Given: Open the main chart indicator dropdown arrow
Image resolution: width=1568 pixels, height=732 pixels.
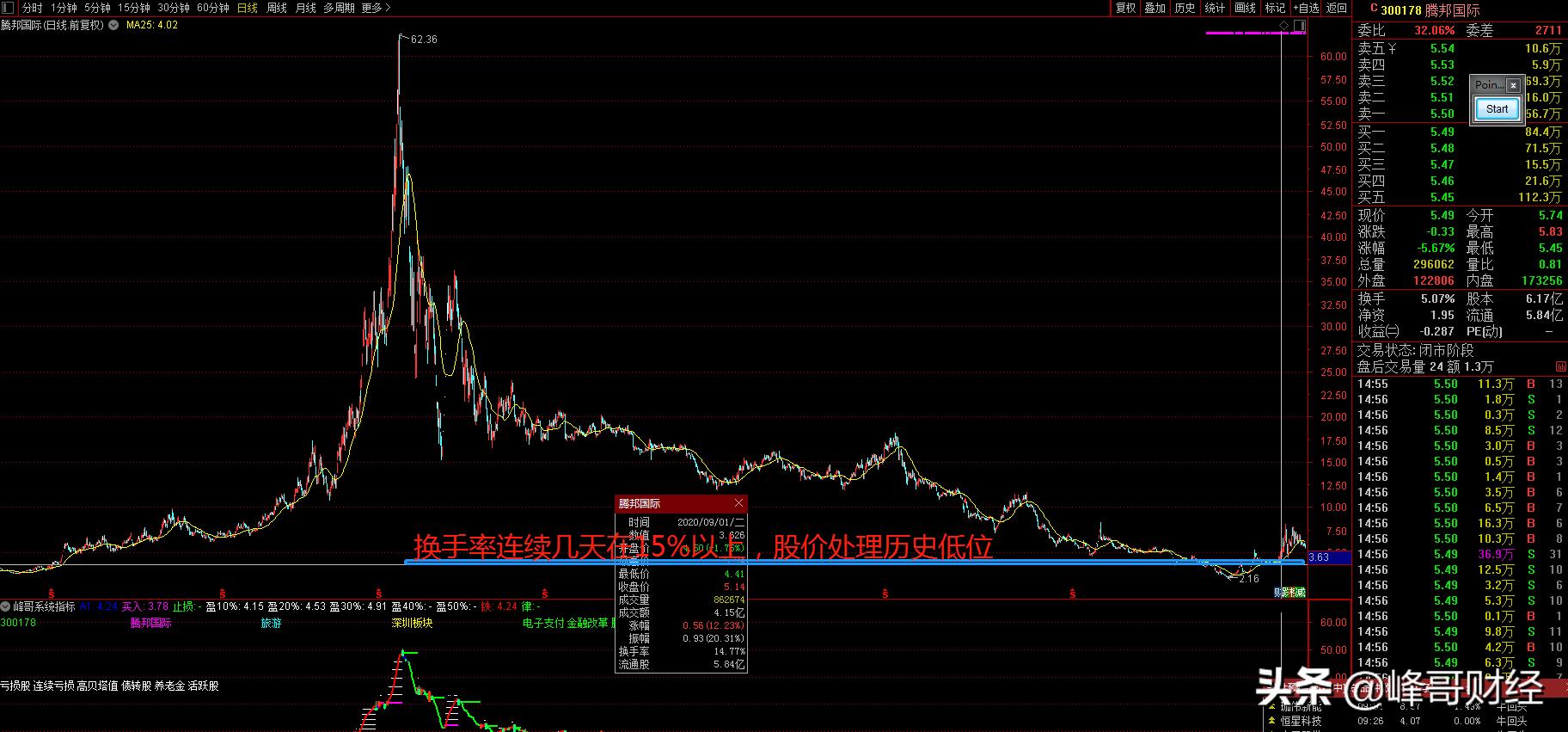Looking at the screenshot, I should coord(113,25).
